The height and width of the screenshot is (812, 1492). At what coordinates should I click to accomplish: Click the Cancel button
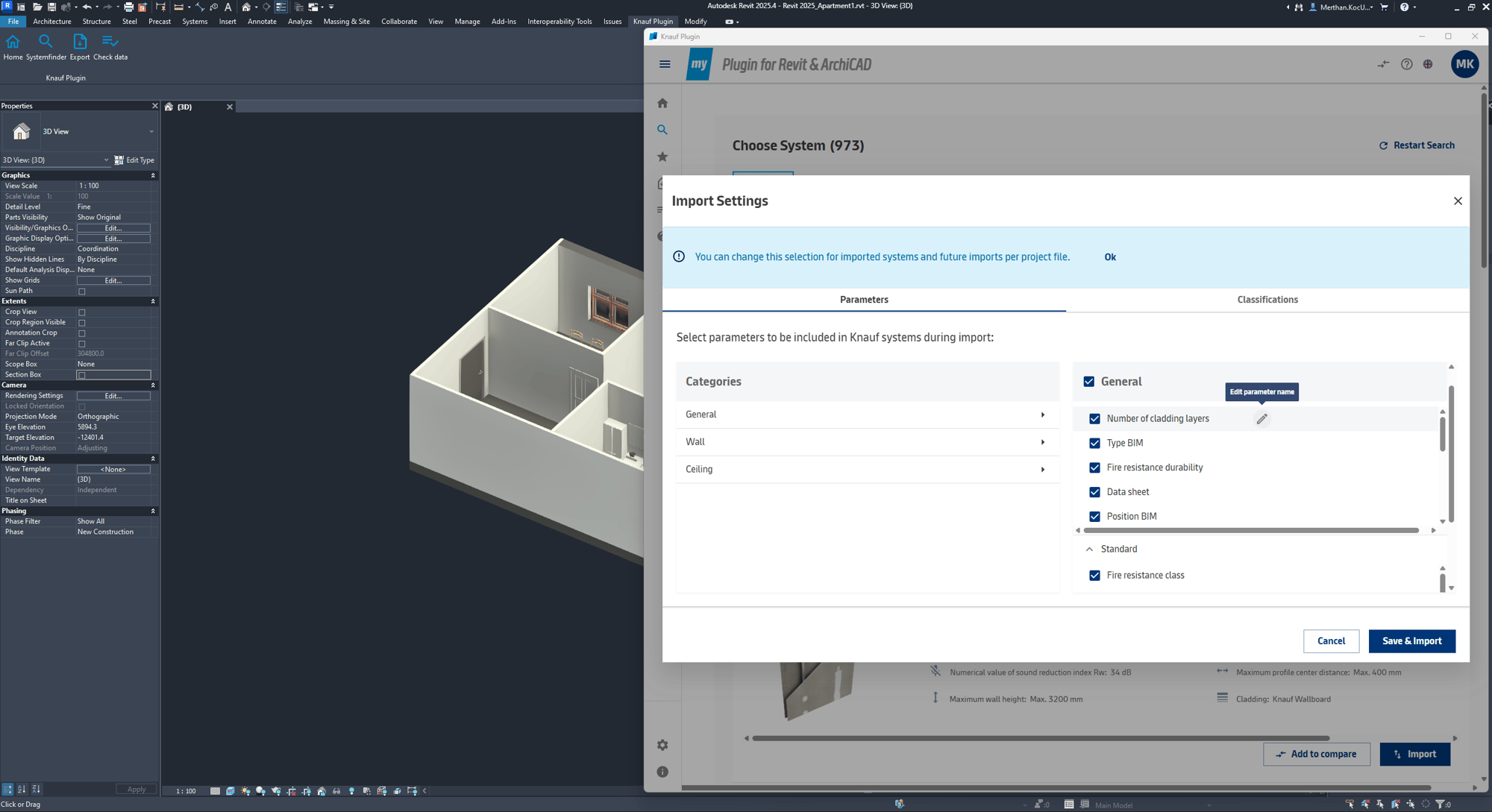point(1330,641)
